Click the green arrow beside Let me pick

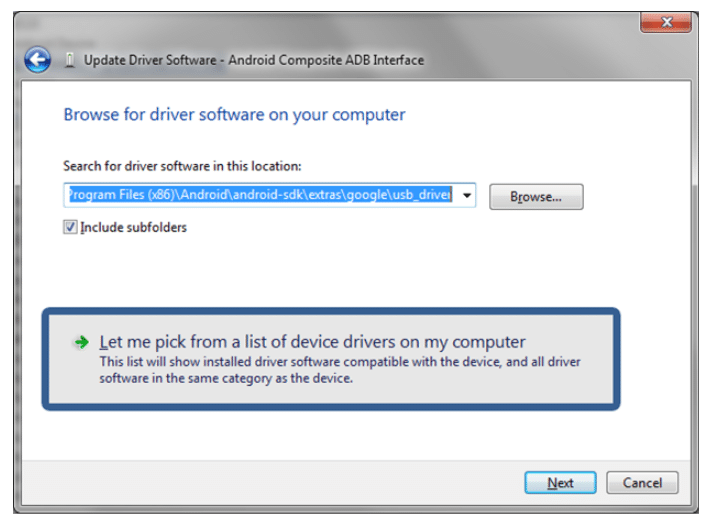[x=81, y=342]
